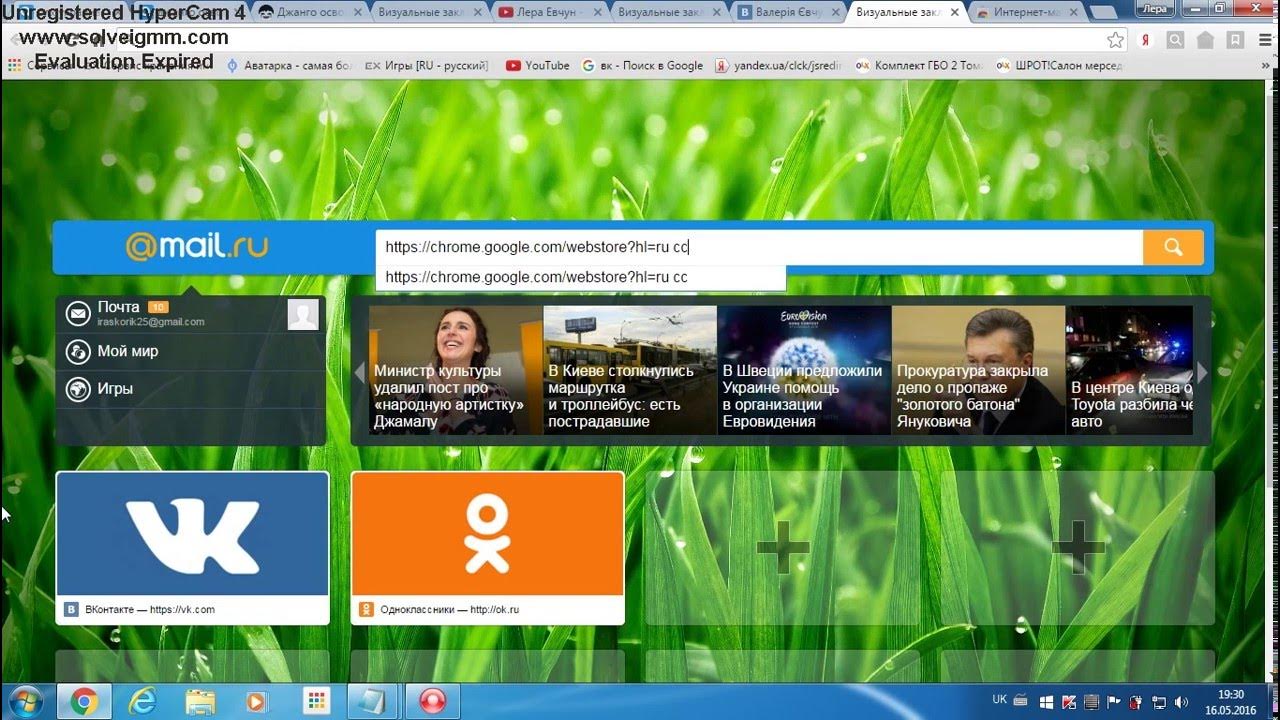Open the YouTube bookmark
1280x720 pixels.
(x=537, y=66)
